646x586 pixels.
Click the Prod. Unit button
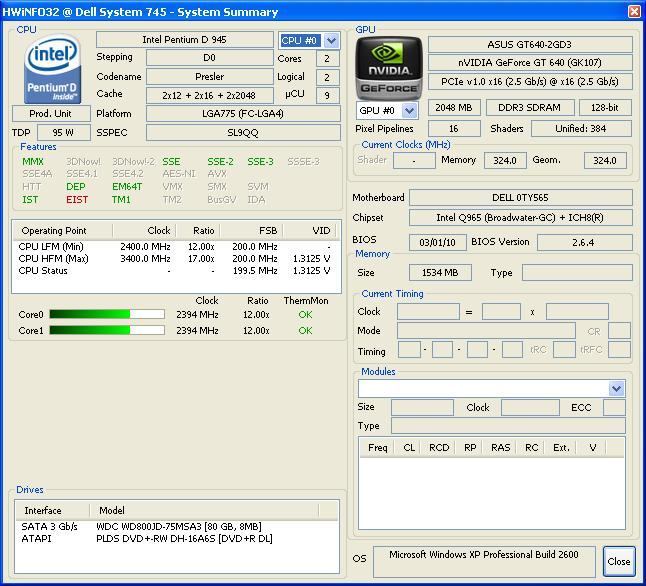[51, 113]
